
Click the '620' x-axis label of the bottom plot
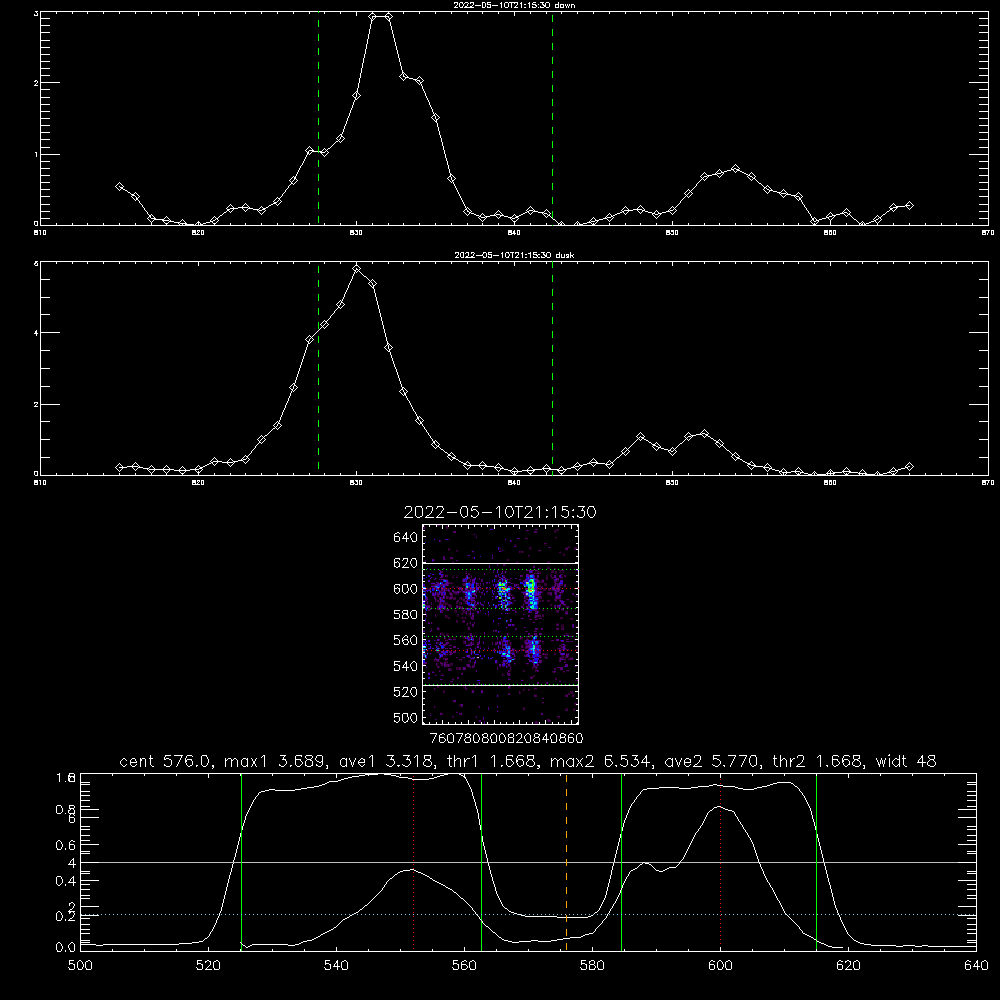coord(848,966)
